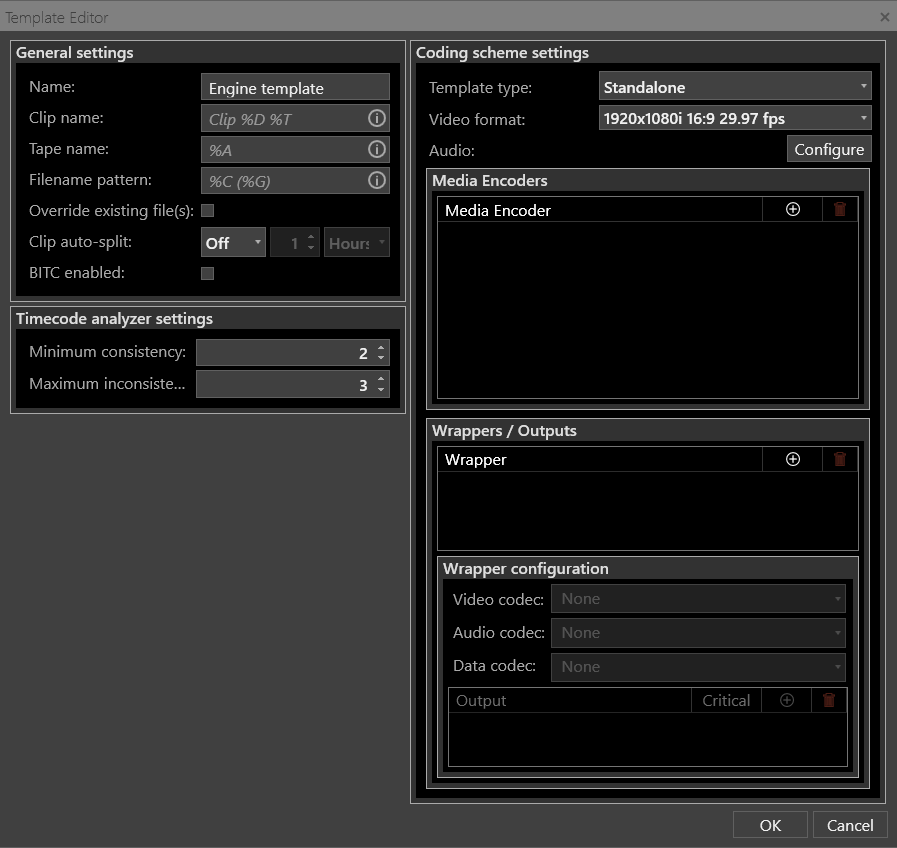897x848 pixels.
Task: Add an Output with the plus icon
Action: coord(787,700)
